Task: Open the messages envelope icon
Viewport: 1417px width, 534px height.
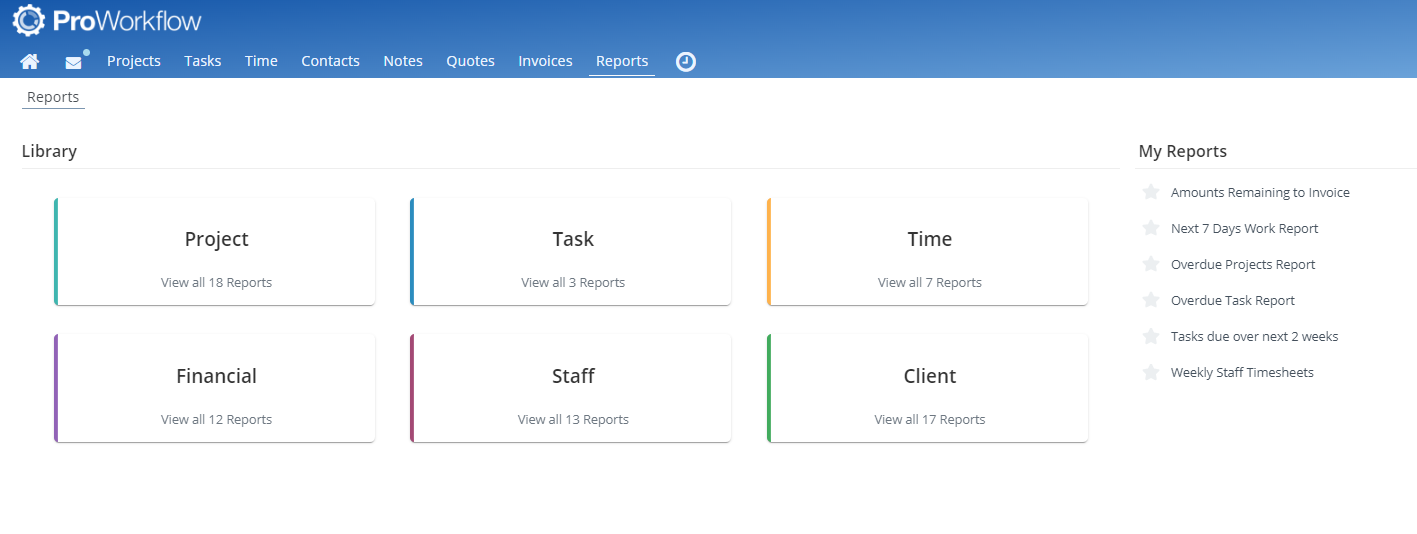Action: (74, 62)
